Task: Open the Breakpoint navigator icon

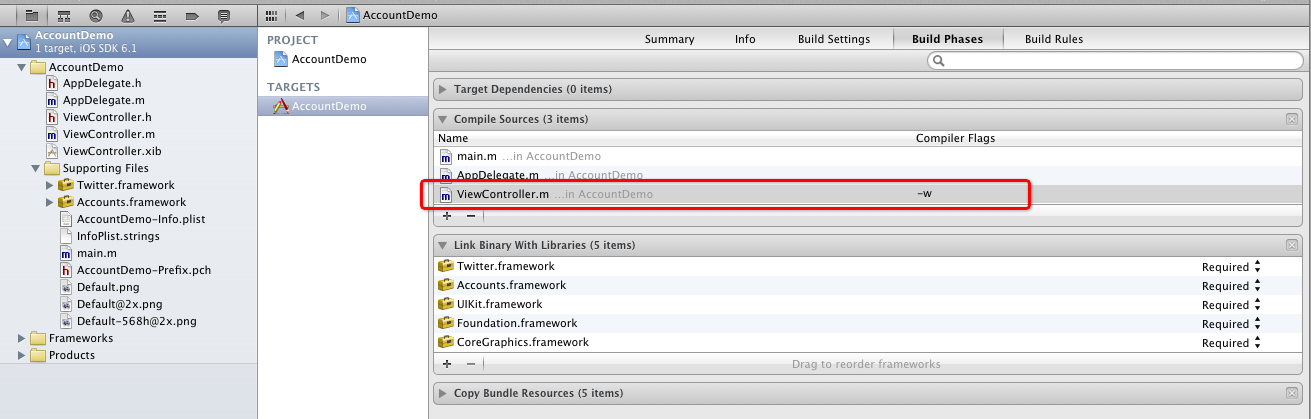Action: point(192,15)
